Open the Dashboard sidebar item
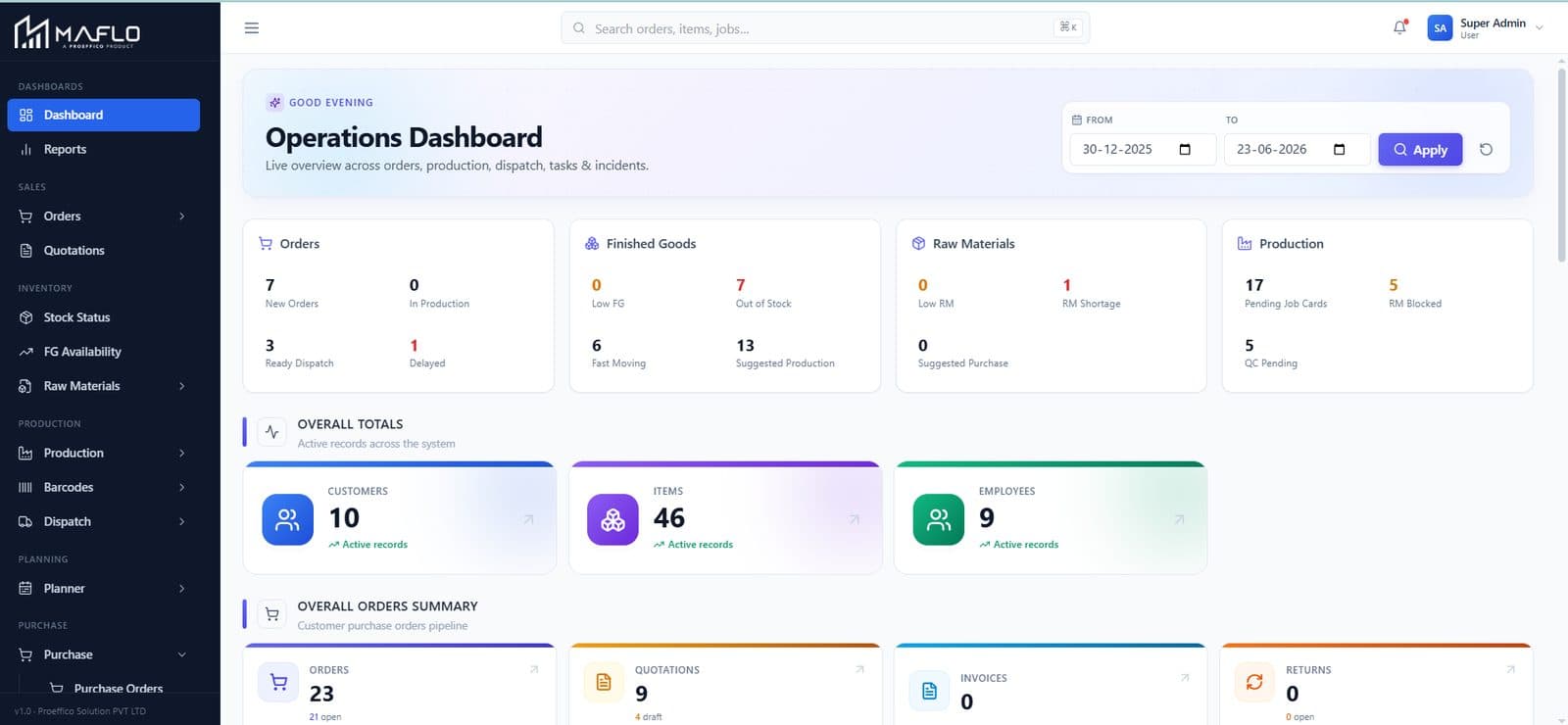 click(x=103, y=115)
